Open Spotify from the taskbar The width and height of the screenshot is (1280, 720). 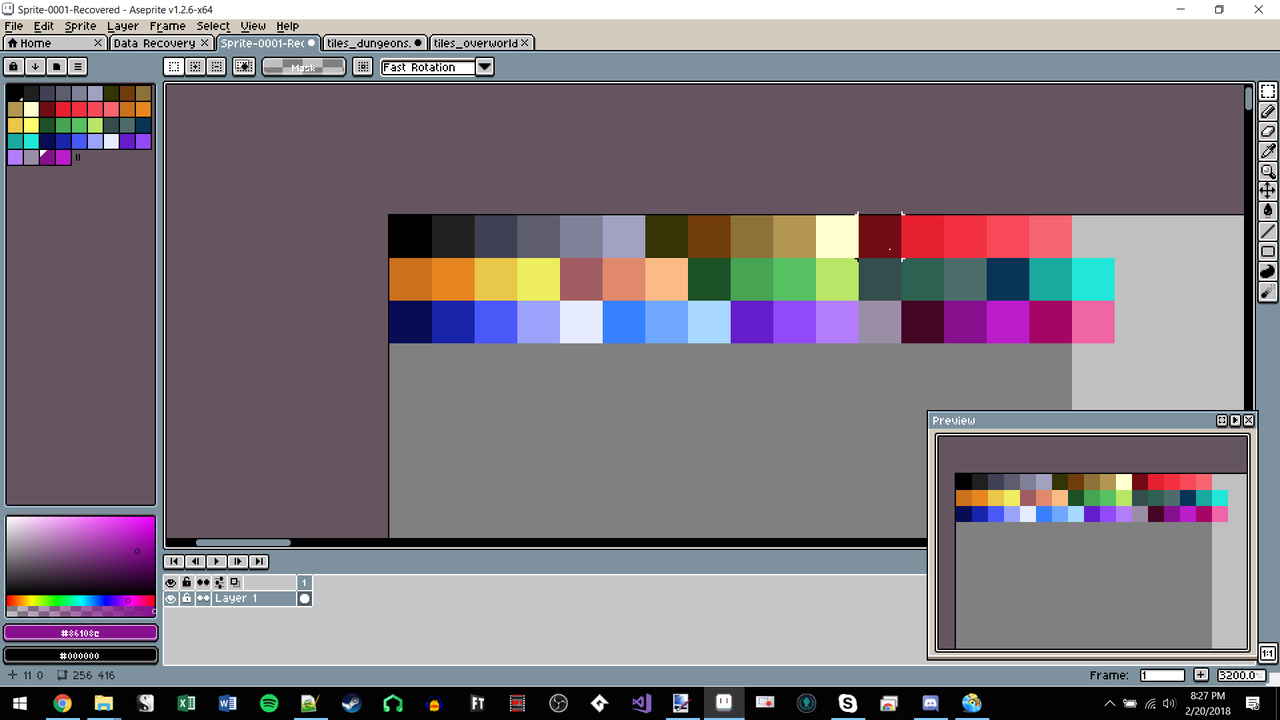pos(269,703)
